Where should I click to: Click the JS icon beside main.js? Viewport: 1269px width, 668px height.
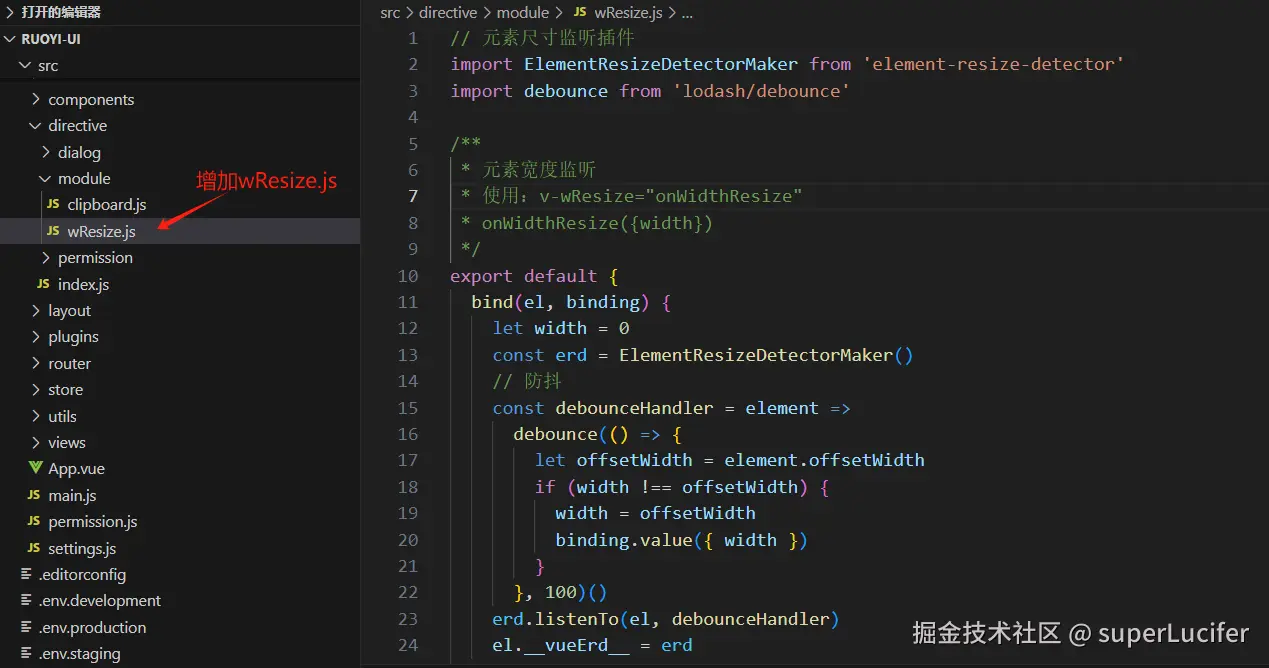34,496
